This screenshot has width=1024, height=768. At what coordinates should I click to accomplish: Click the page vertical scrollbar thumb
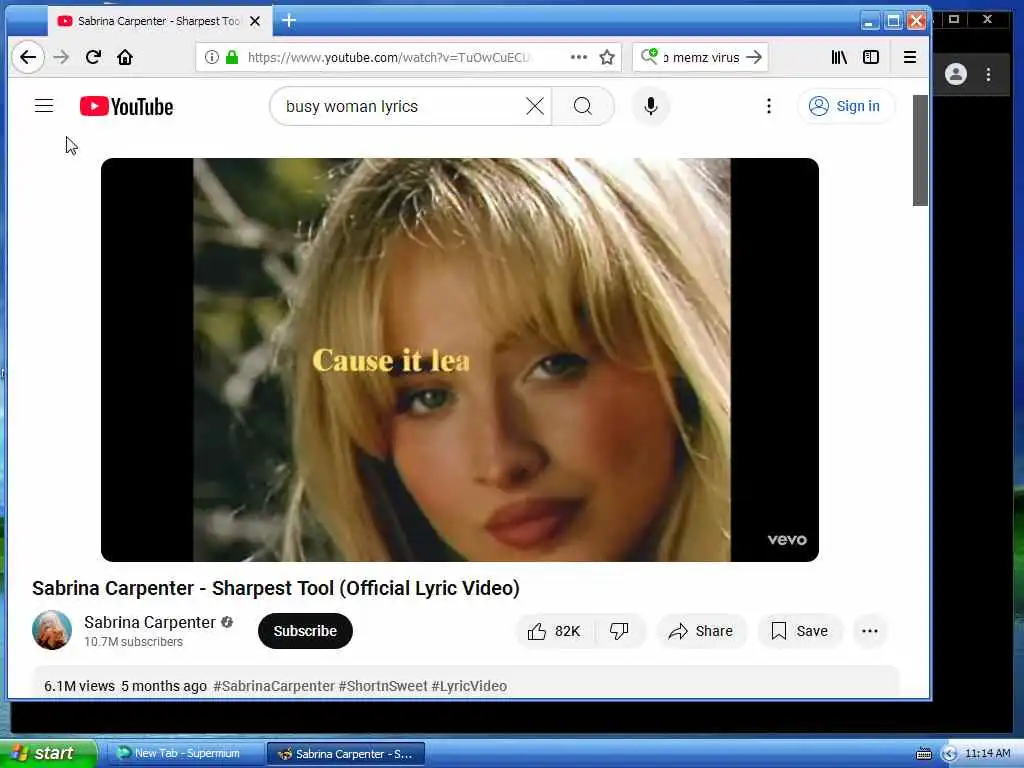point(920,150)
